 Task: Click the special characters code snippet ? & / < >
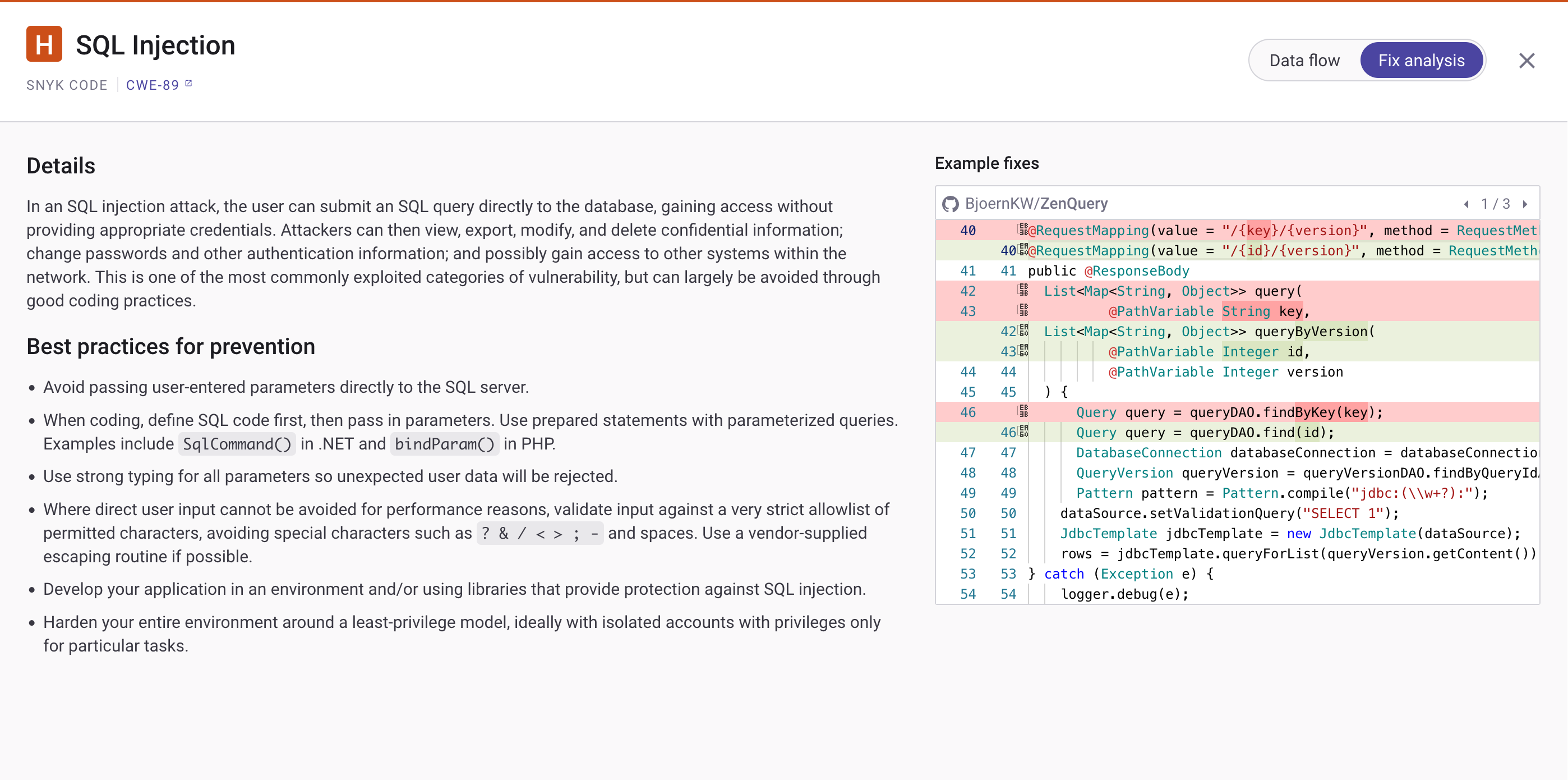(x=540, y=534)
